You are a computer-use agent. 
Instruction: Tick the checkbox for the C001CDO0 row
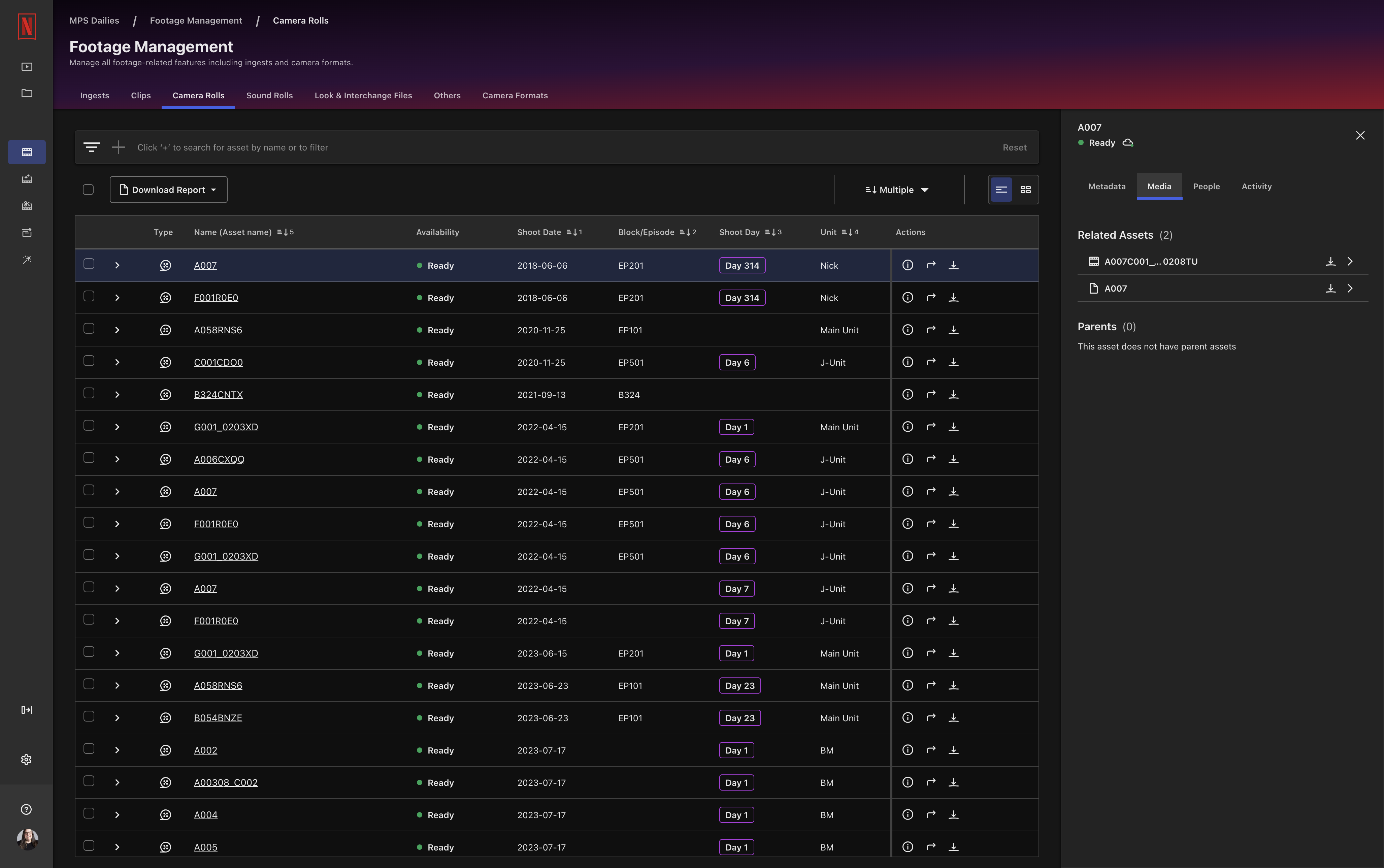(x=89, y=361)
